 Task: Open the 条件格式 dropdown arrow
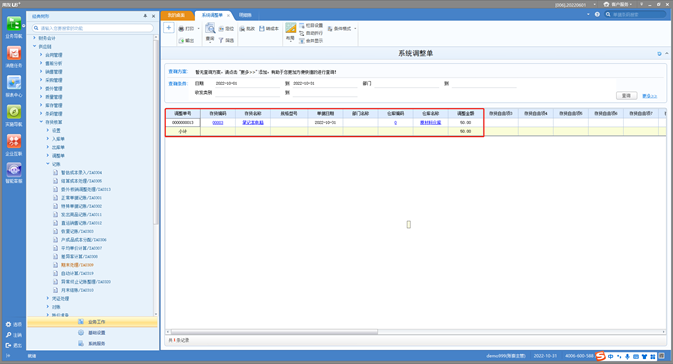(x=355, y=29)
